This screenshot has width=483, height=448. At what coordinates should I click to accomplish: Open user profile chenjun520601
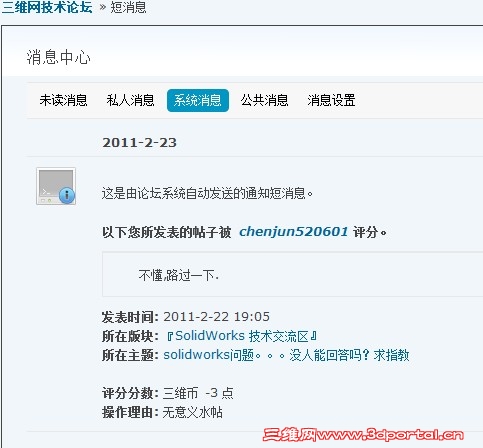(294, 232)
